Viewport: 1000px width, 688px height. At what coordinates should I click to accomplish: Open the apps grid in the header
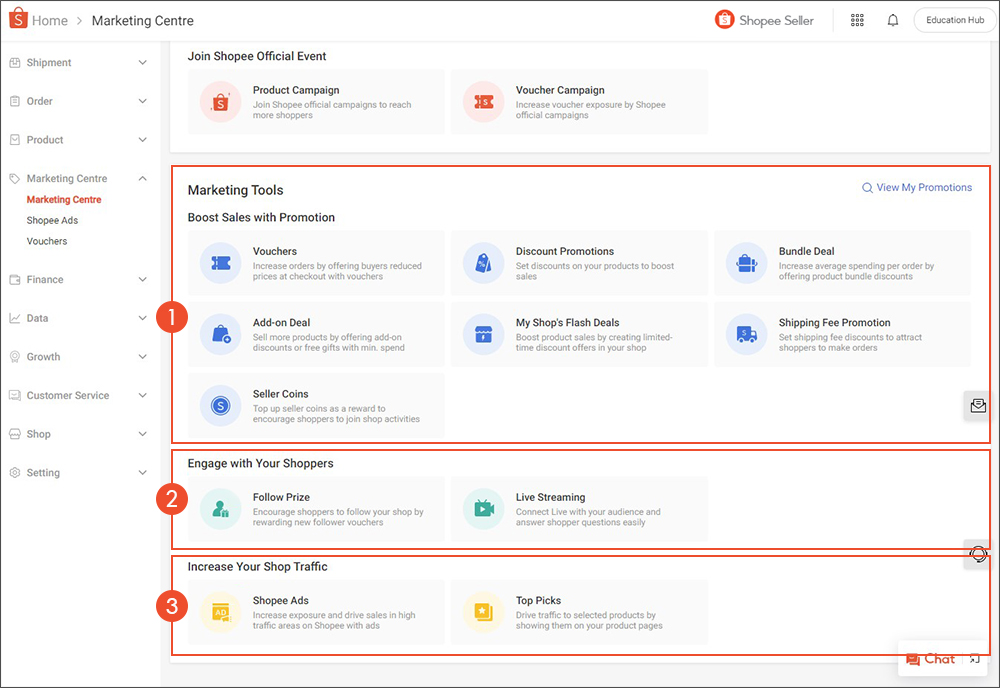857,19
